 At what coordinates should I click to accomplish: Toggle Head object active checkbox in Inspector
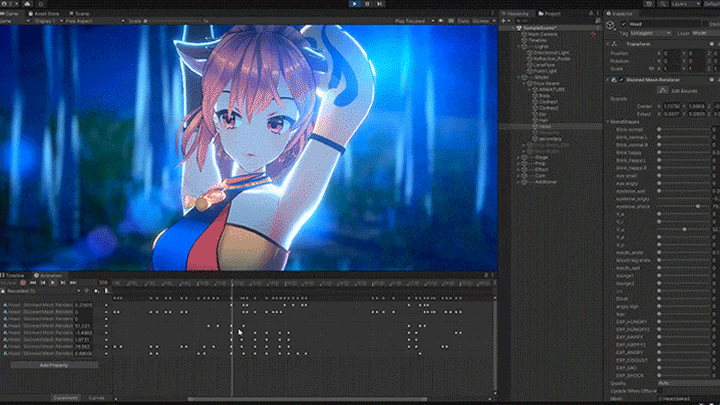pyautogui.click(x=624, y=24)
